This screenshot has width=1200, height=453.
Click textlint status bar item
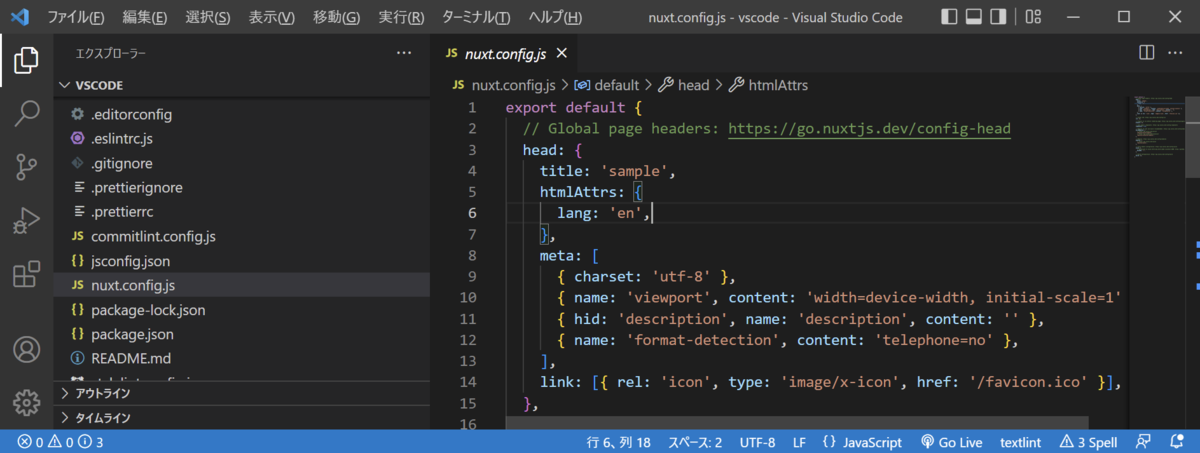click(x=1021, y=442)
